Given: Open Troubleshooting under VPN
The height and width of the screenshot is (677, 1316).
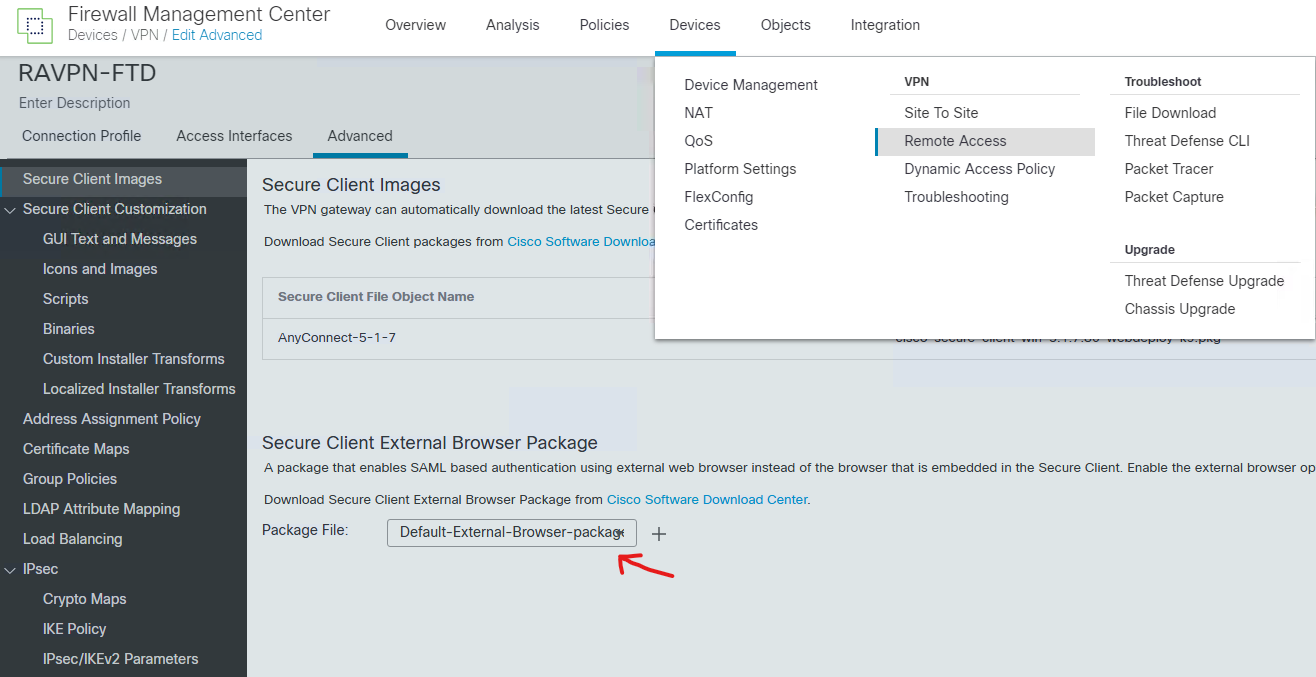Looking at the screenshot, I should (x=956, y=197).
